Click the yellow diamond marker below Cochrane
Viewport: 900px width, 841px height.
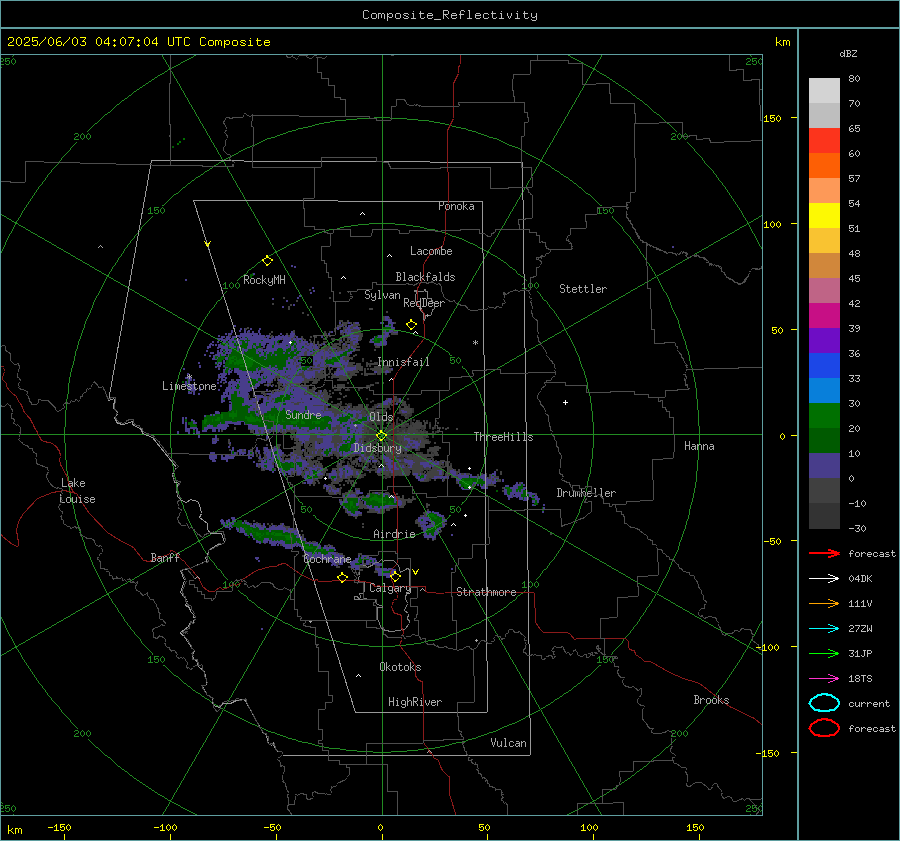tap(342, 578)
